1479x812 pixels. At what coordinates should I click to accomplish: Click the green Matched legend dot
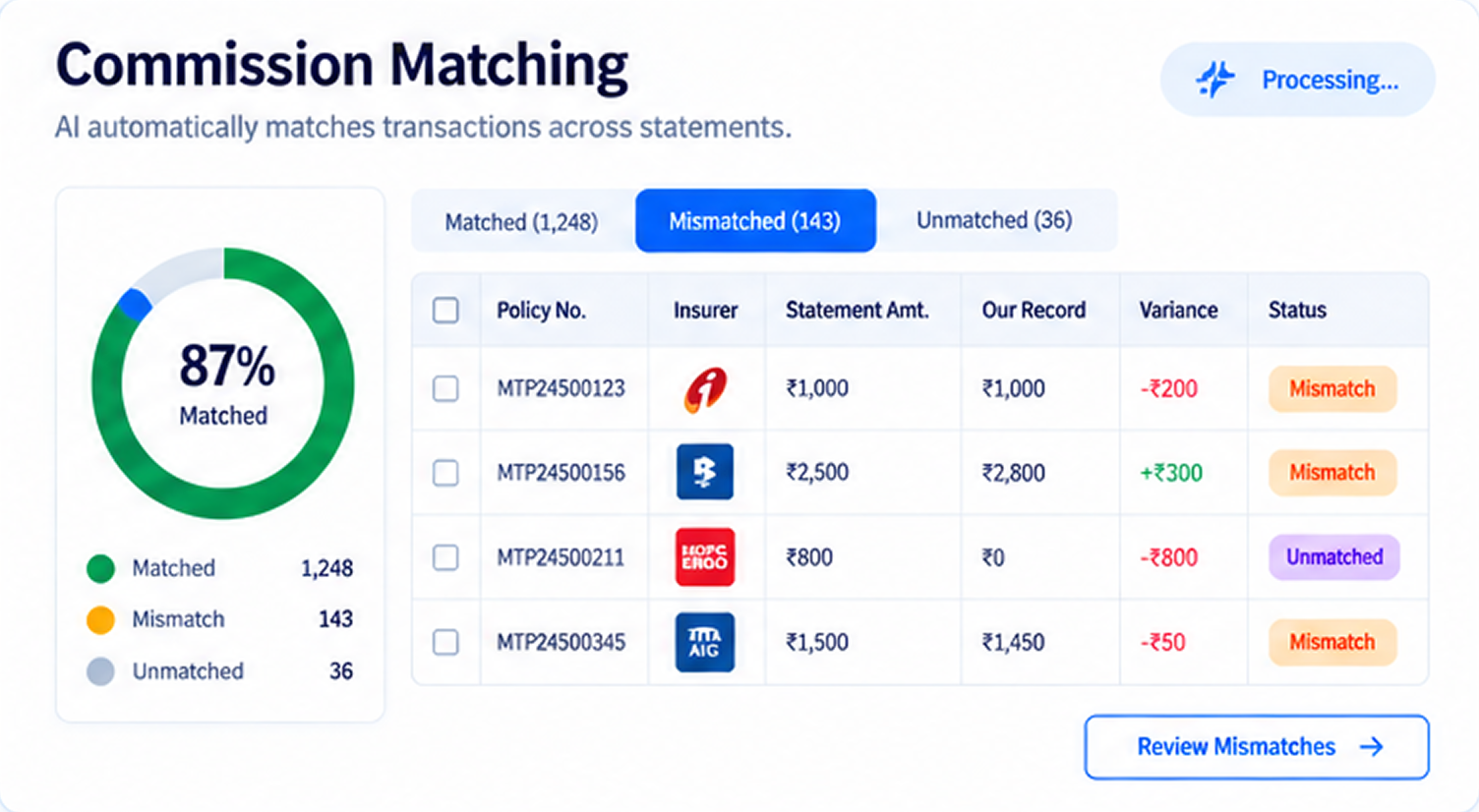100,568
